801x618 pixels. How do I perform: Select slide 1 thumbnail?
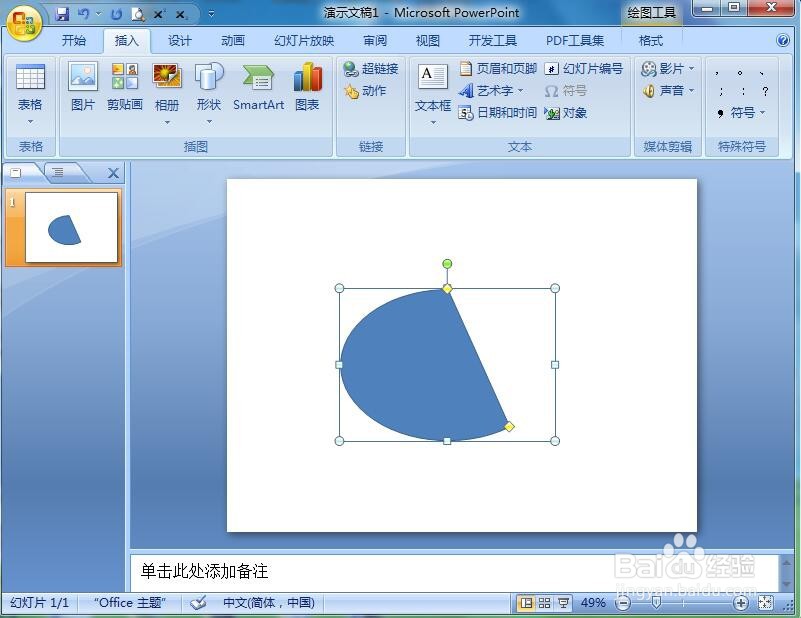tap(71, 227)
